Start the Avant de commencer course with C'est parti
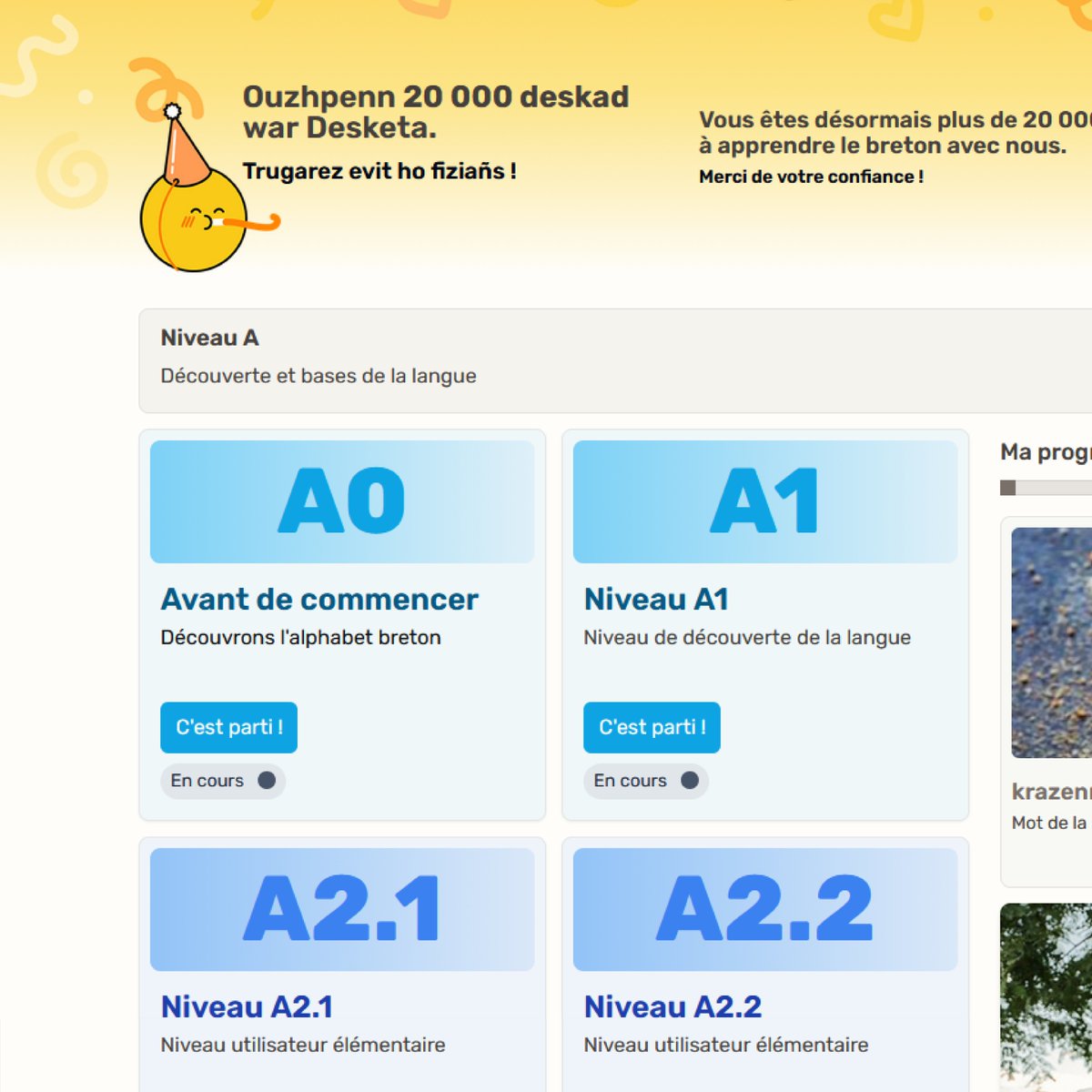The width and height of the screenshot is (1092, 1092). point(228,727)
